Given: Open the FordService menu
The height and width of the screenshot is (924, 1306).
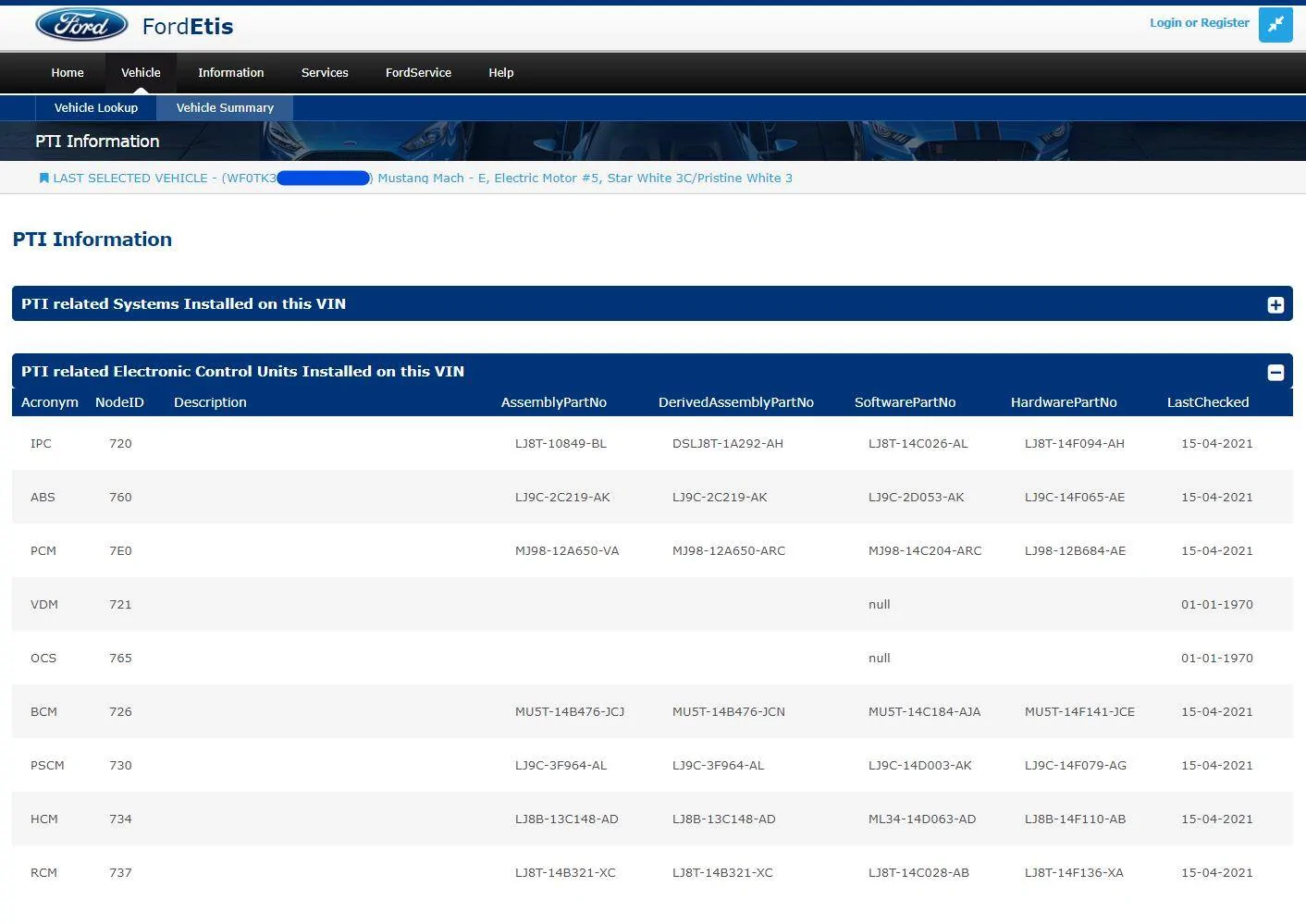Looking at the screenshot, I should pos(418,72).
